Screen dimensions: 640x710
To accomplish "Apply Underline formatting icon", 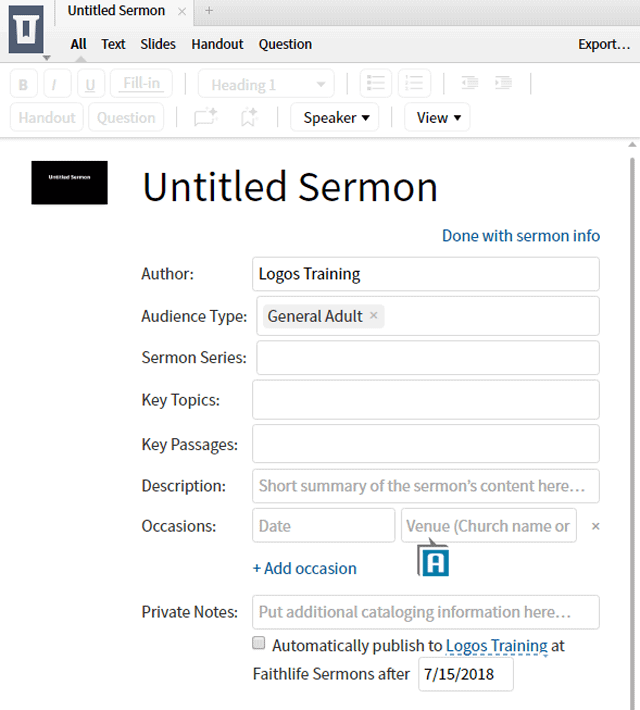I will 91,84.
